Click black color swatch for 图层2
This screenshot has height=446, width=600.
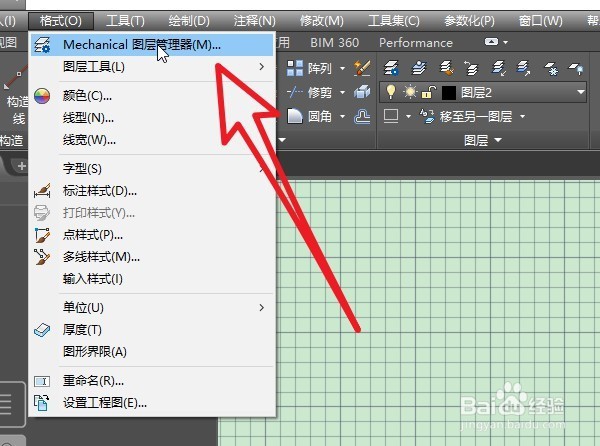pos(449,93)
